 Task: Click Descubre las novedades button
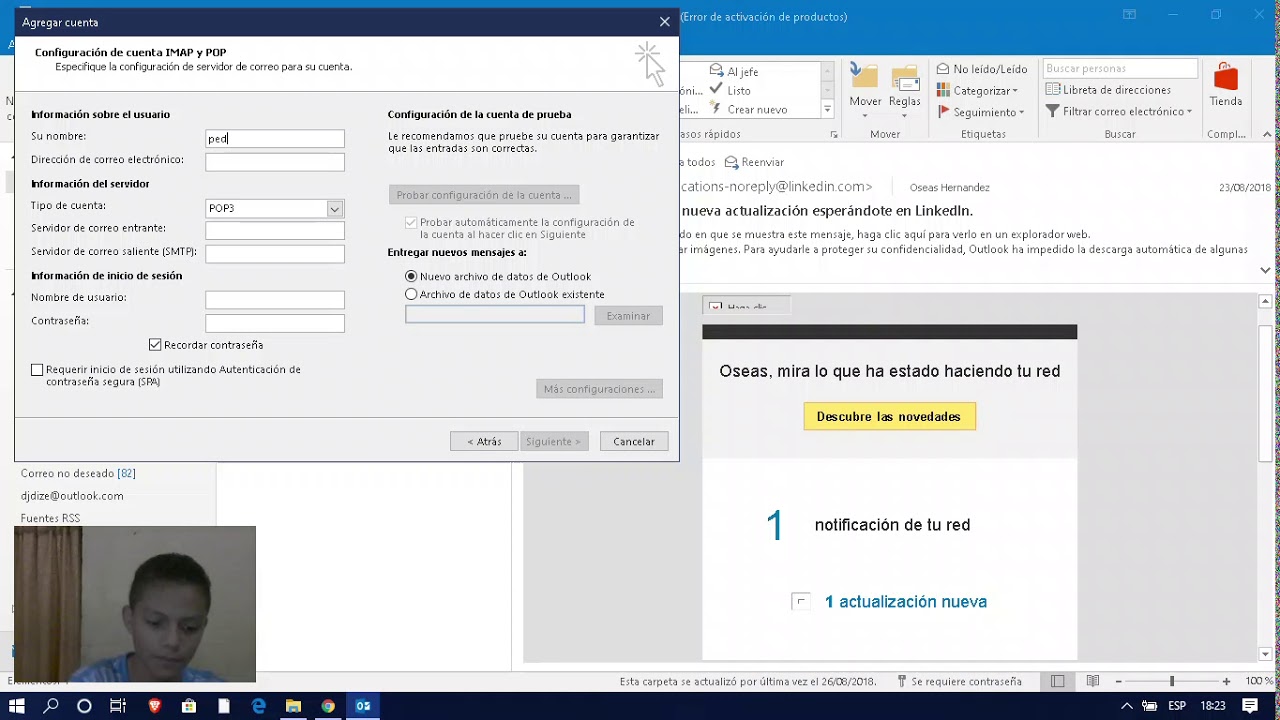point(889,416)
